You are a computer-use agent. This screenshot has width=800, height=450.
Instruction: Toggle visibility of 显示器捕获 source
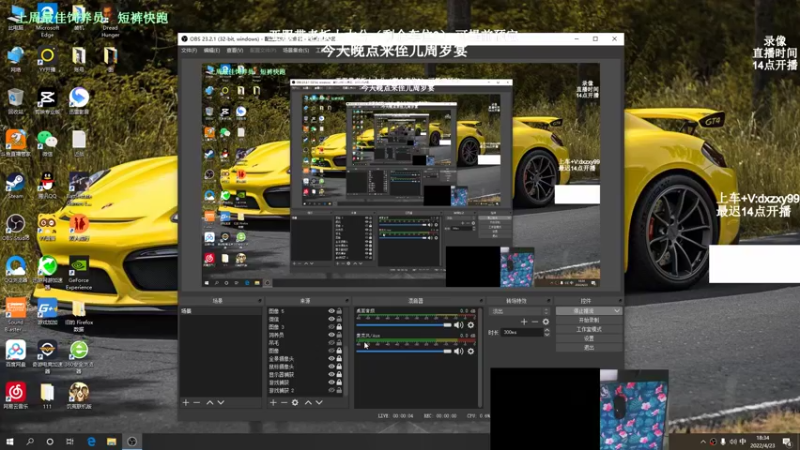331,374
